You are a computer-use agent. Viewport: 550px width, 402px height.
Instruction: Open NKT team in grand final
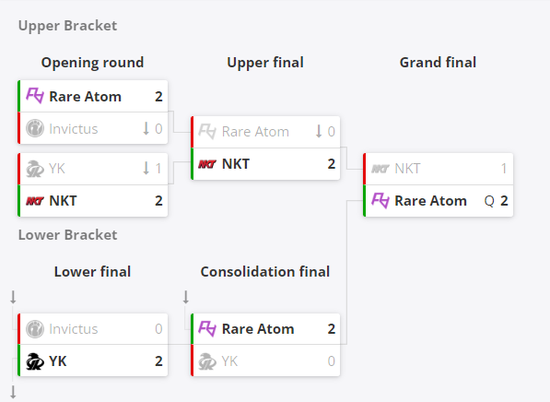[x=408, y=168]
